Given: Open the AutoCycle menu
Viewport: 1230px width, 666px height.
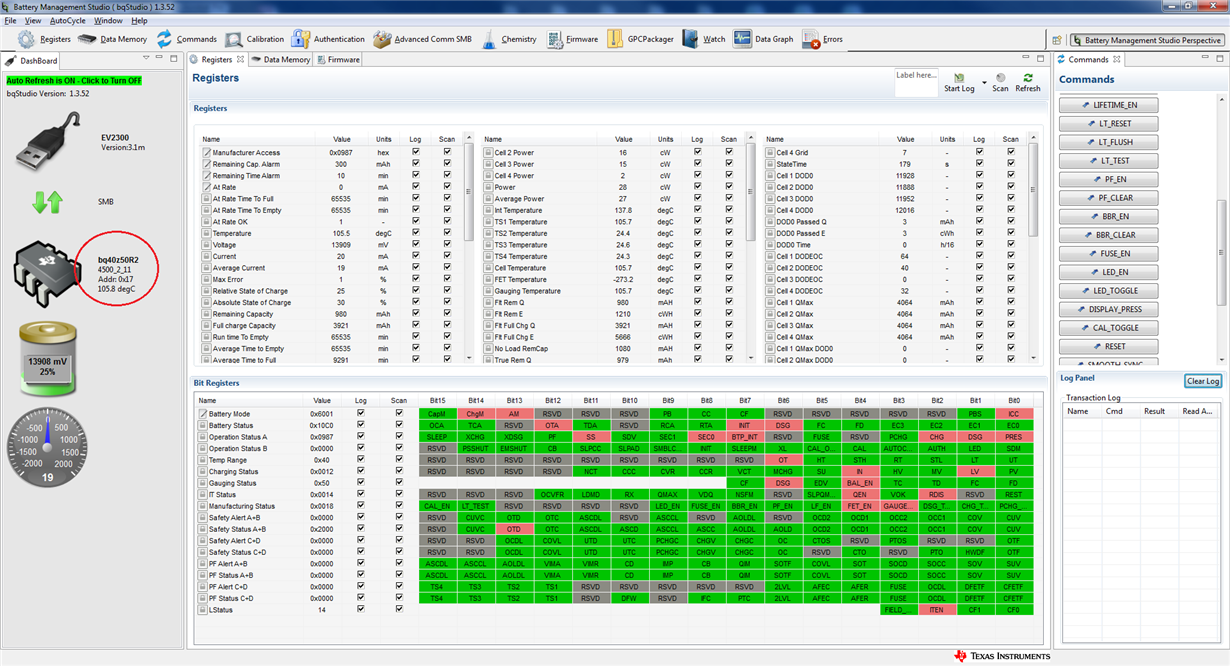Looking at the screenshot, I should pos(68,20).
